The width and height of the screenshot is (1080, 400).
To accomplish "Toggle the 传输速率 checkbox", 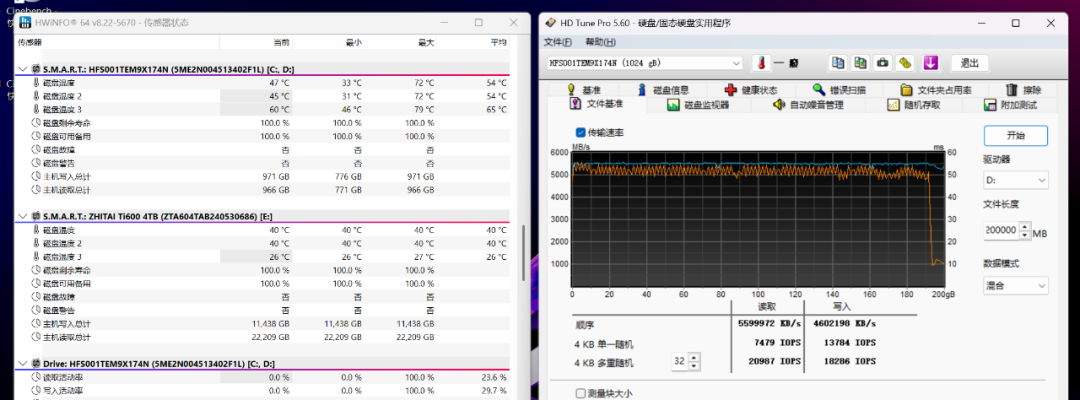I will tap(581, 132).
